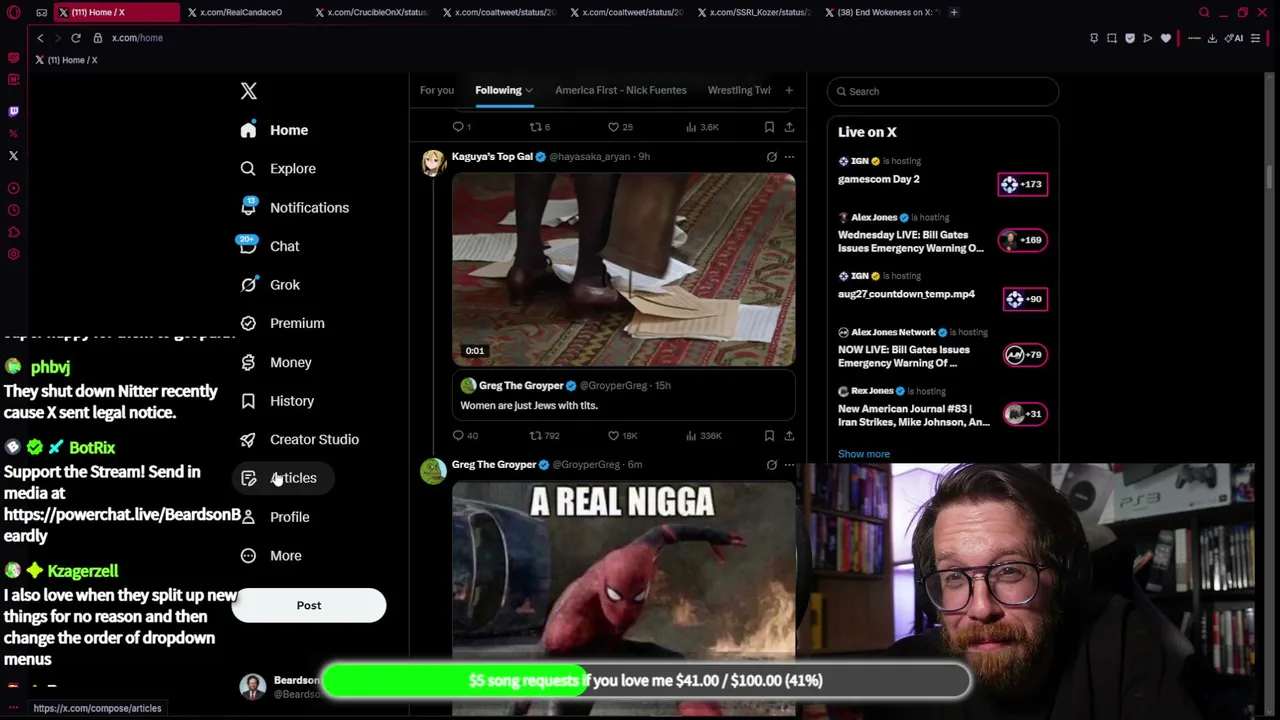Reload the current page

tap(75, 38)
